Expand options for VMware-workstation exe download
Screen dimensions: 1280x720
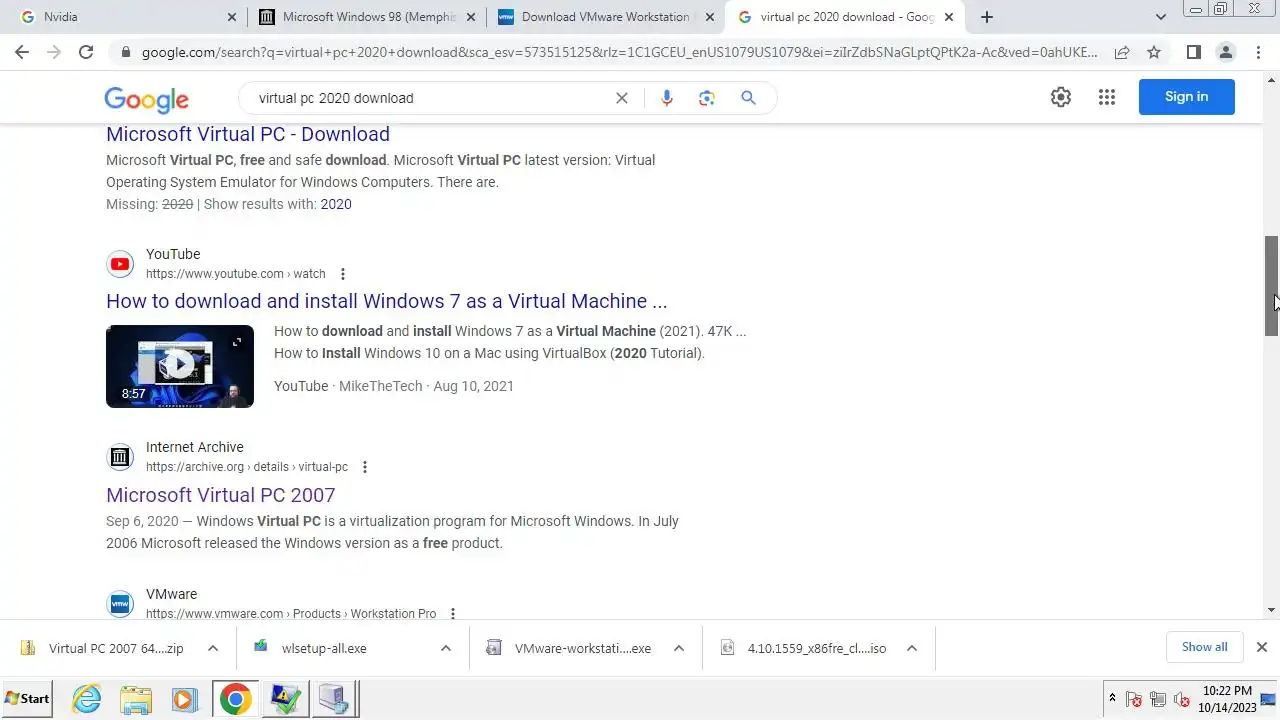coord(679,648)
